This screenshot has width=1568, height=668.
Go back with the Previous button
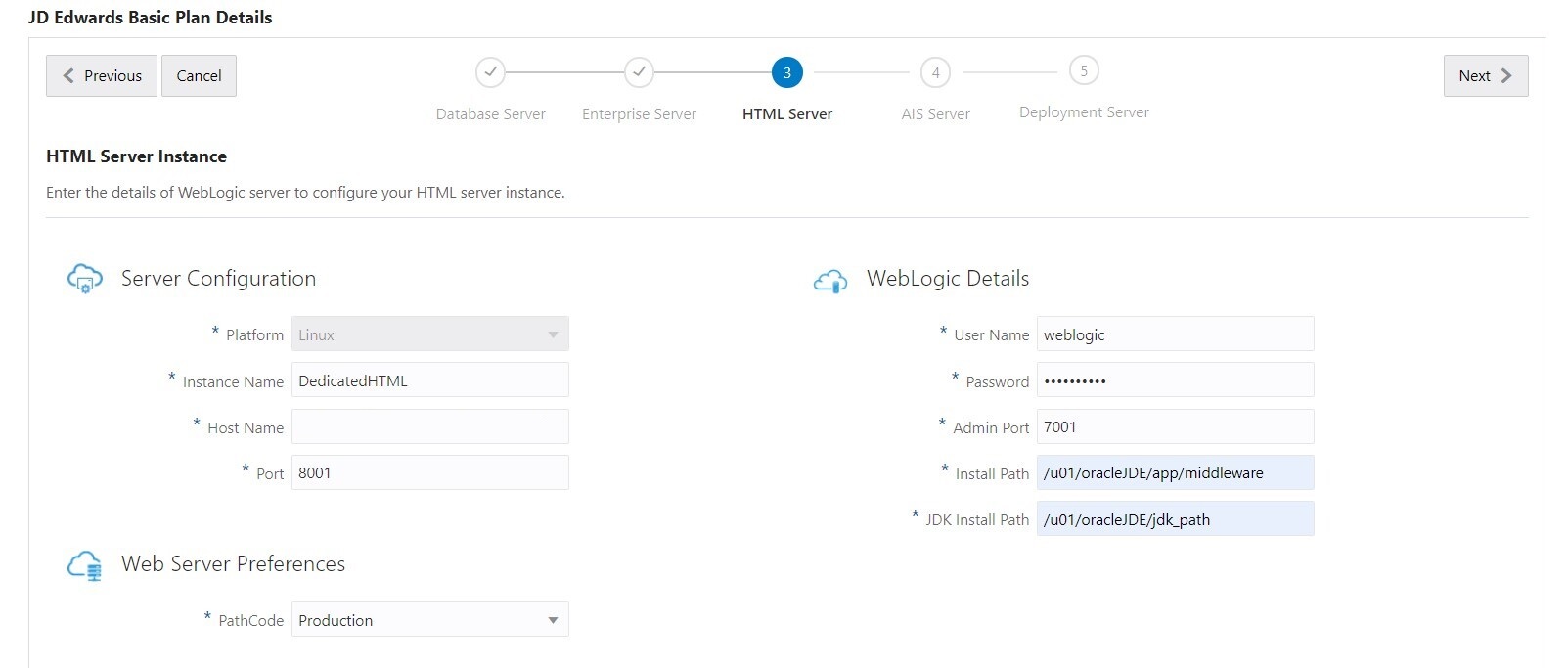pyautogui.click(x=102, y=75)
